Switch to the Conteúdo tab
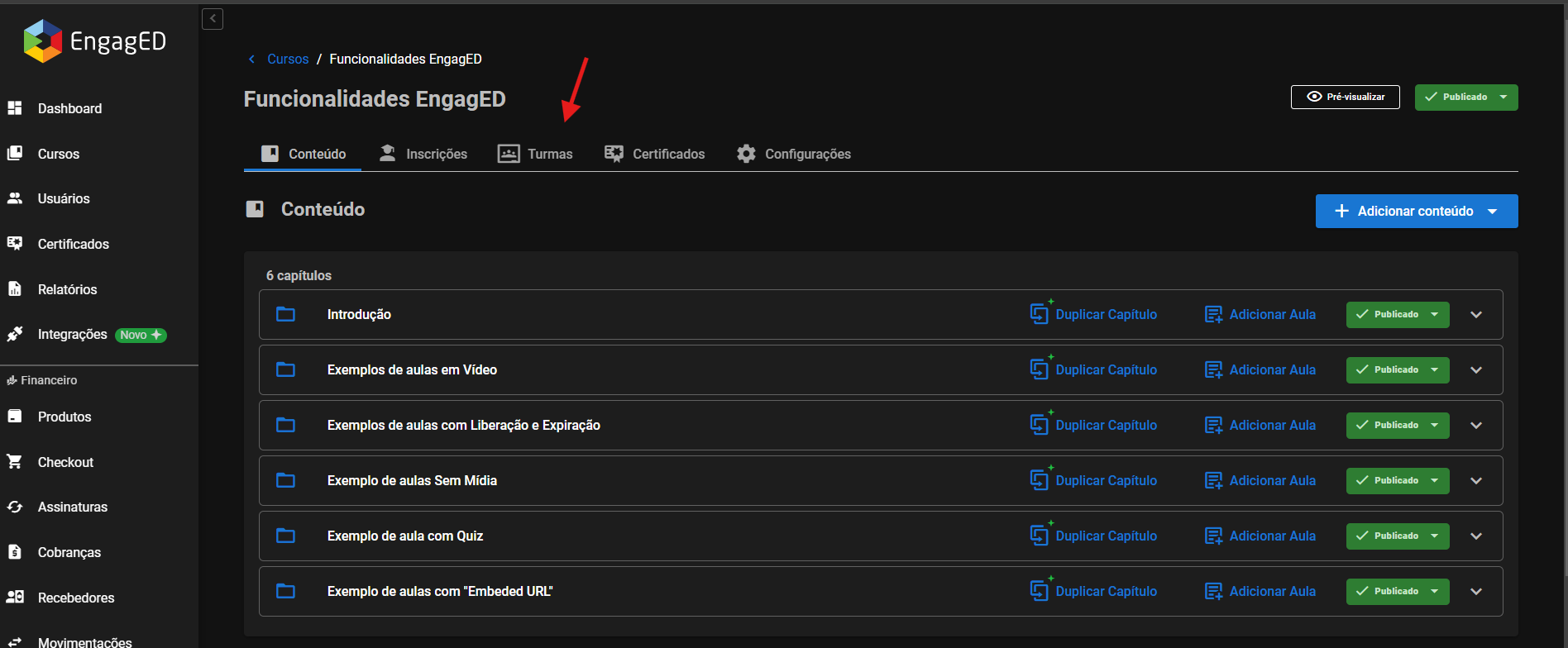The image size is (1568, 648). (303, 154)
